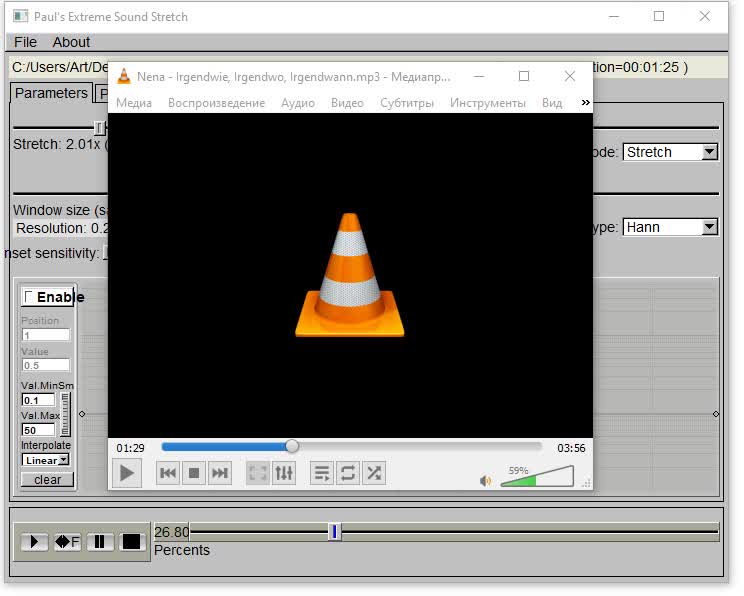Toggle VLC fullscreen mode
The width and height of the screenshot is (744, 596).
point(258,473)
